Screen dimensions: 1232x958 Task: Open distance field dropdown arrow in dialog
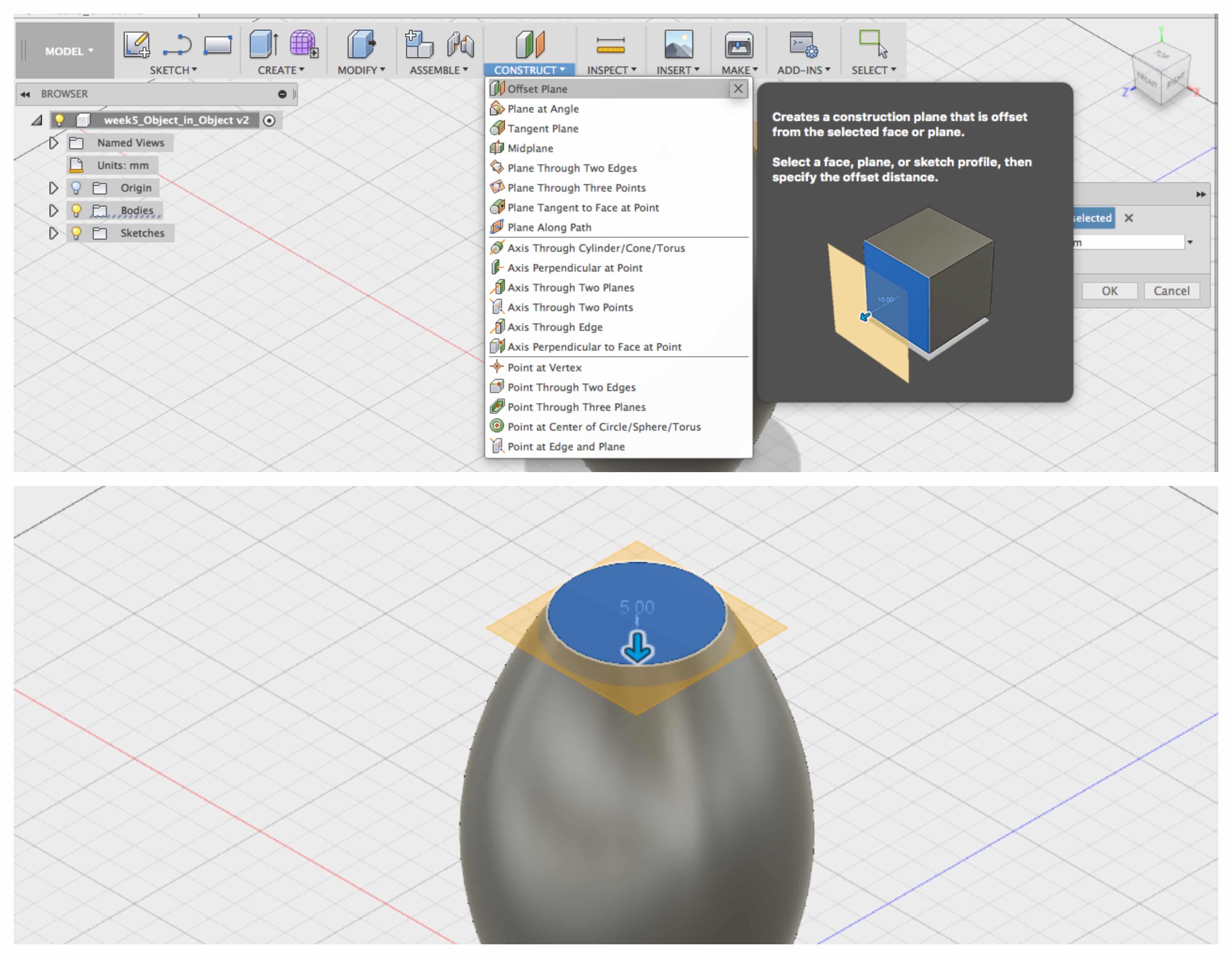click(1190, 243)
